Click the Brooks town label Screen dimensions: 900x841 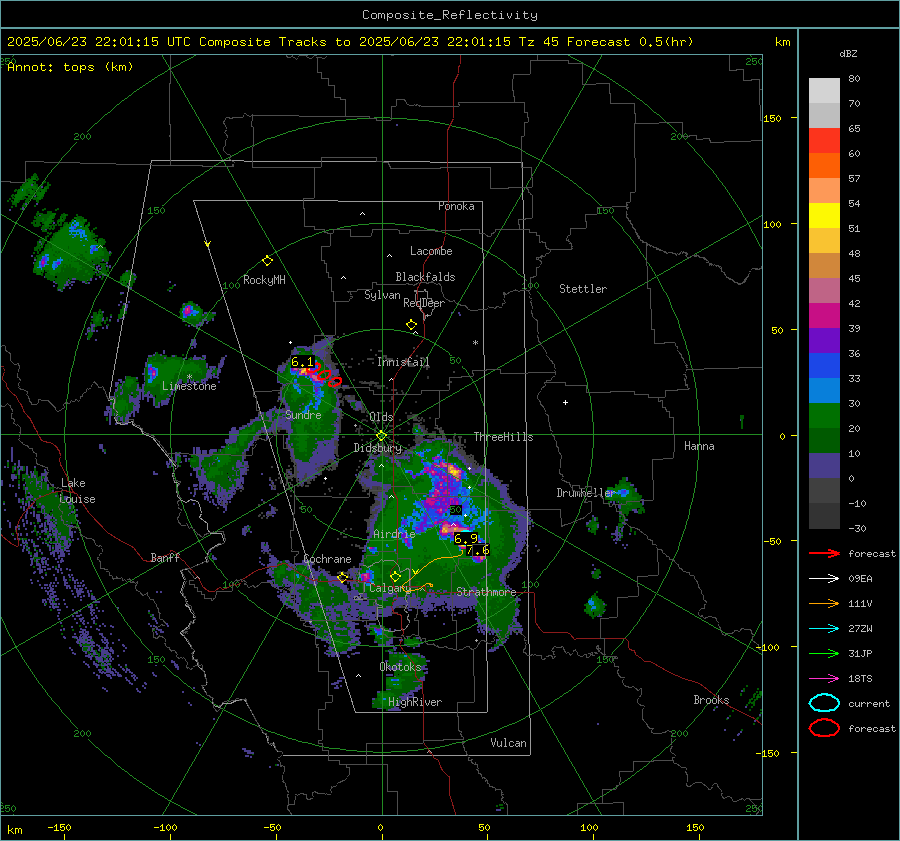pos(711,700)
